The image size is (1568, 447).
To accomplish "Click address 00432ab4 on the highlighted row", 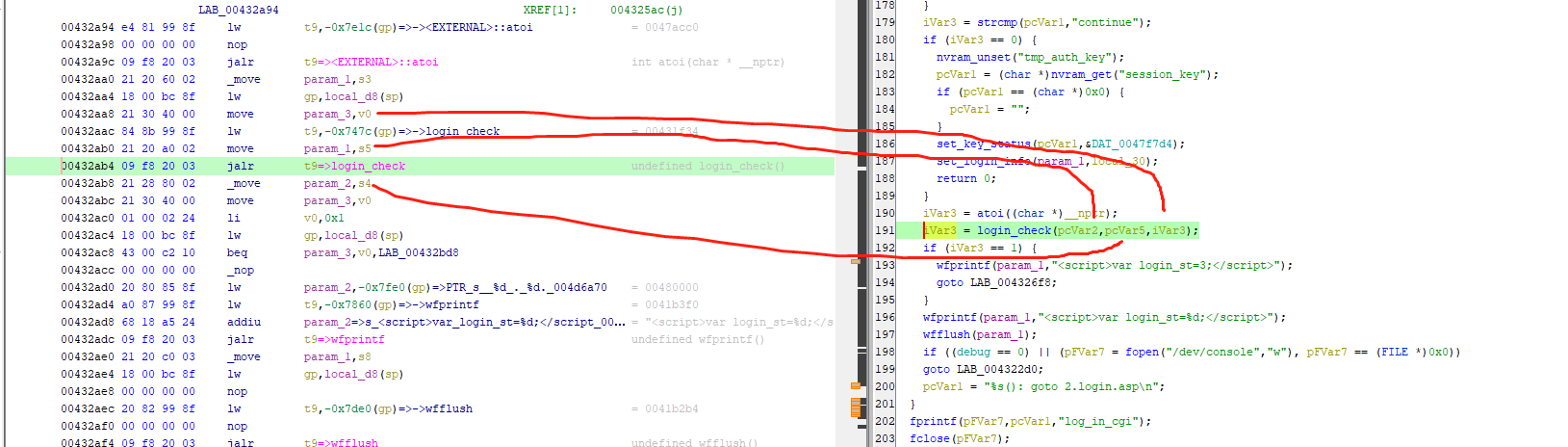I will click(x=88, y=166).
